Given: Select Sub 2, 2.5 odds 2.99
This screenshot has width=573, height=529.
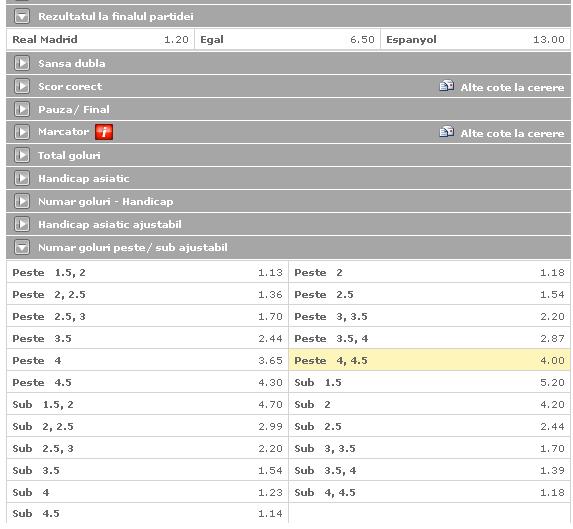Looking at the screenshot, I should 148,426.
